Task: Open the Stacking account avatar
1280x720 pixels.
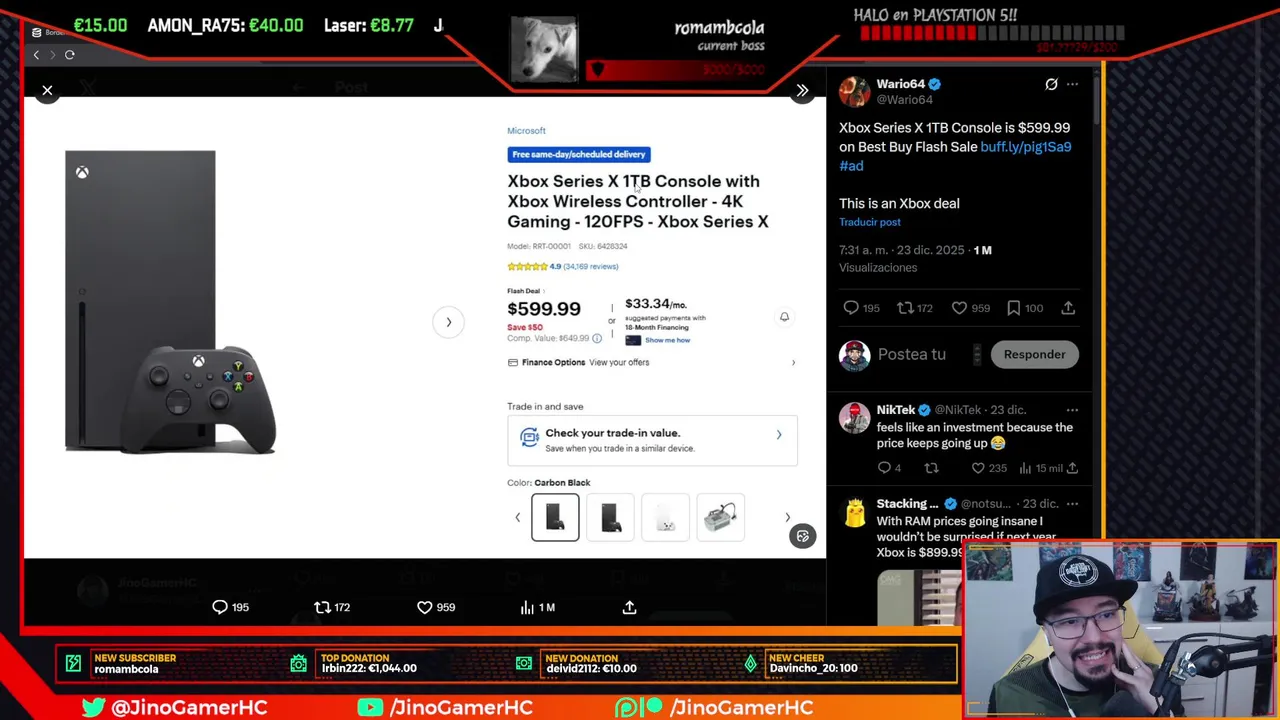Action: coord(854,512)
